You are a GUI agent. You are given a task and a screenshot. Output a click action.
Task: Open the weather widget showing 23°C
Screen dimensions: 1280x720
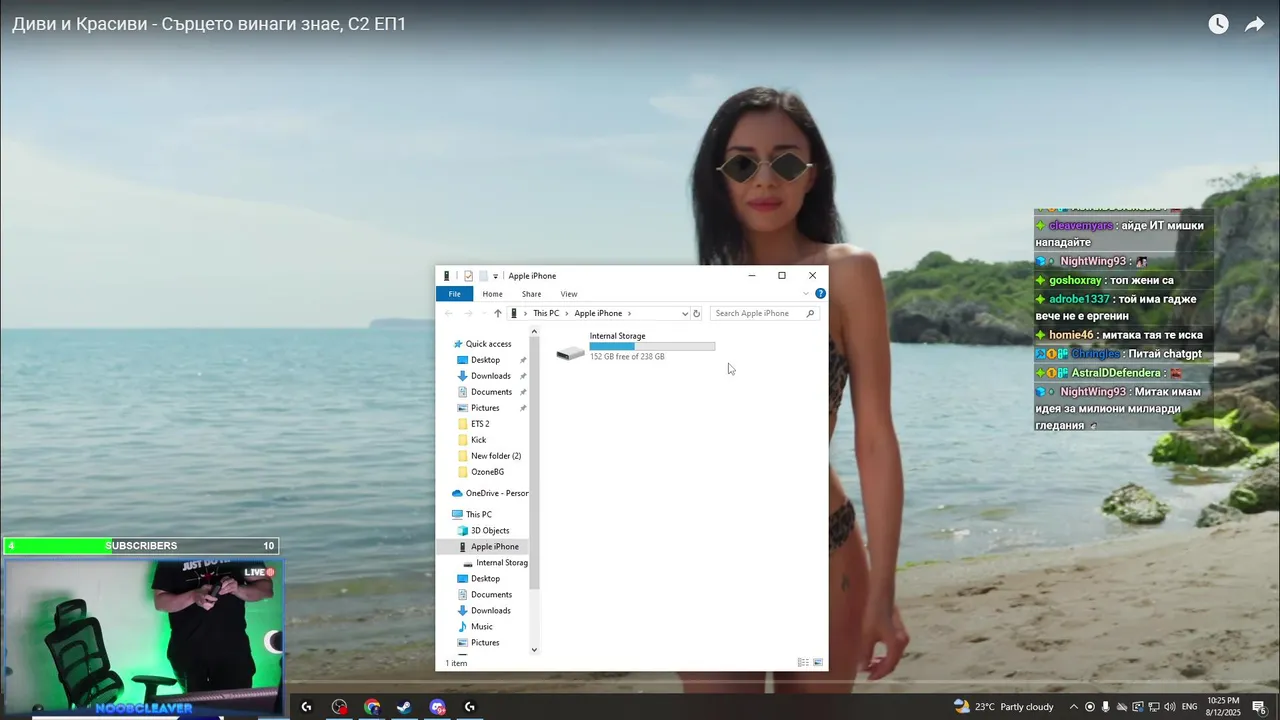pos(1004,707)
